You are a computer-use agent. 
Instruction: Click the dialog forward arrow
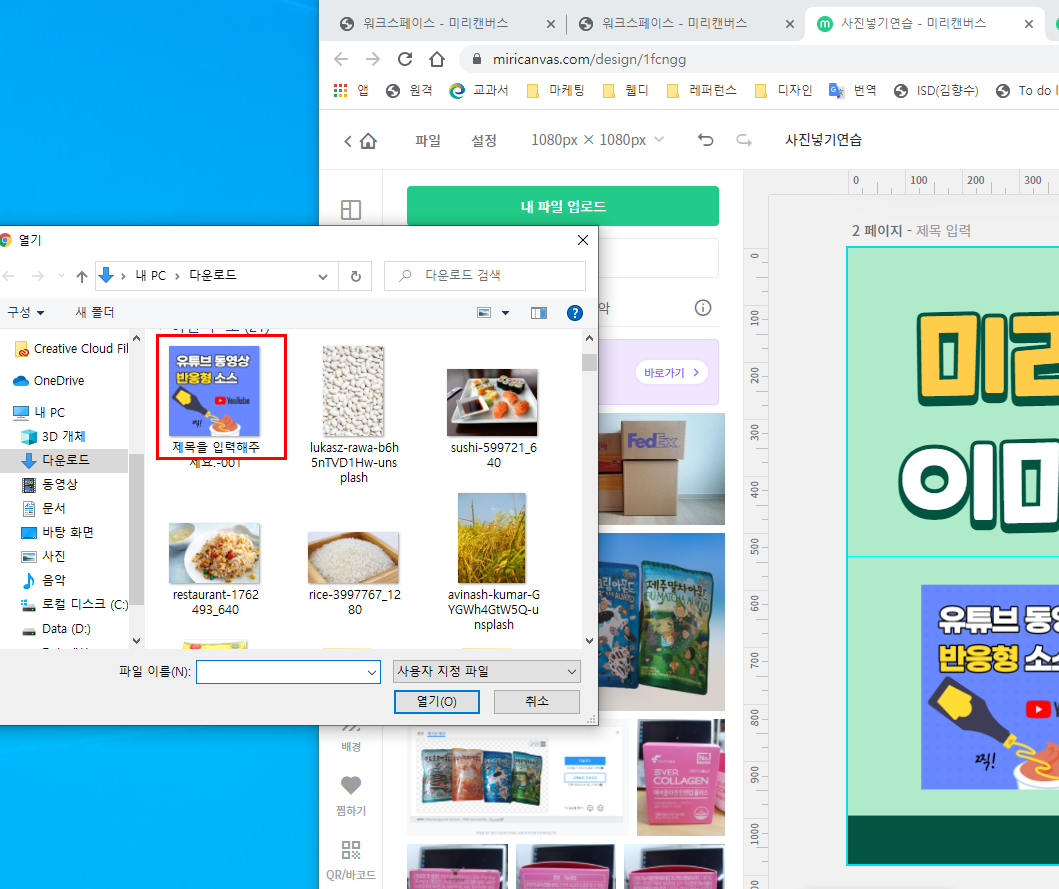tap(38, 276)
